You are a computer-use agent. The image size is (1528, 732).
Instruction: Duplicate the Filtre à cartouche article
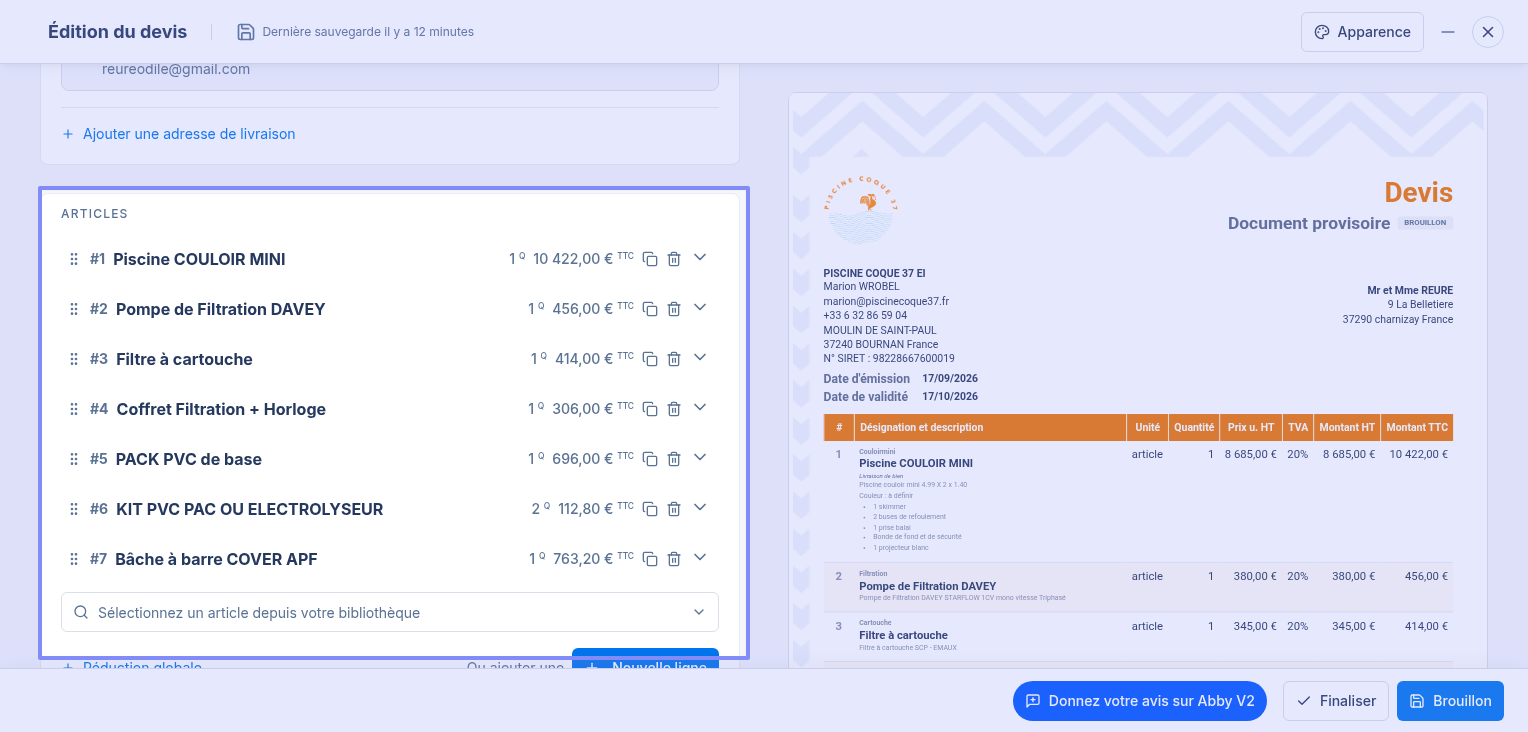click(x=650, y=359)
